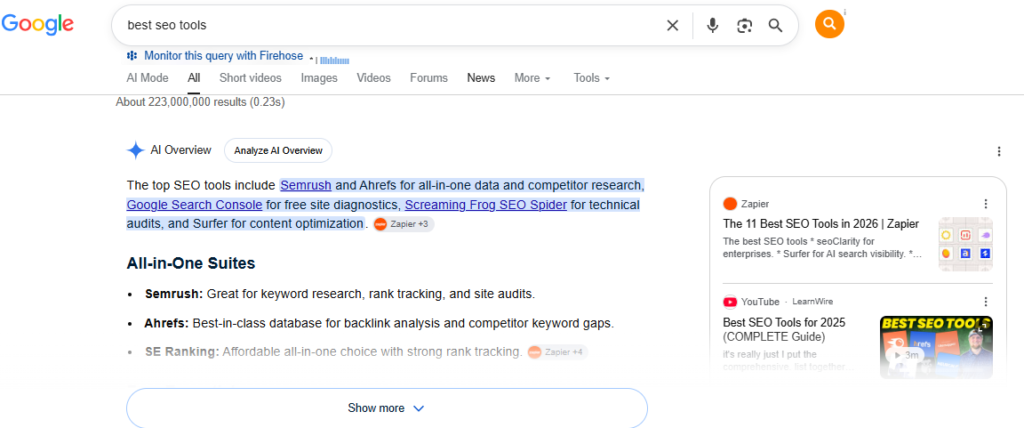Click the magnifying glass search icon
This screenshot has width=1024, height=428.
point(775,25)
